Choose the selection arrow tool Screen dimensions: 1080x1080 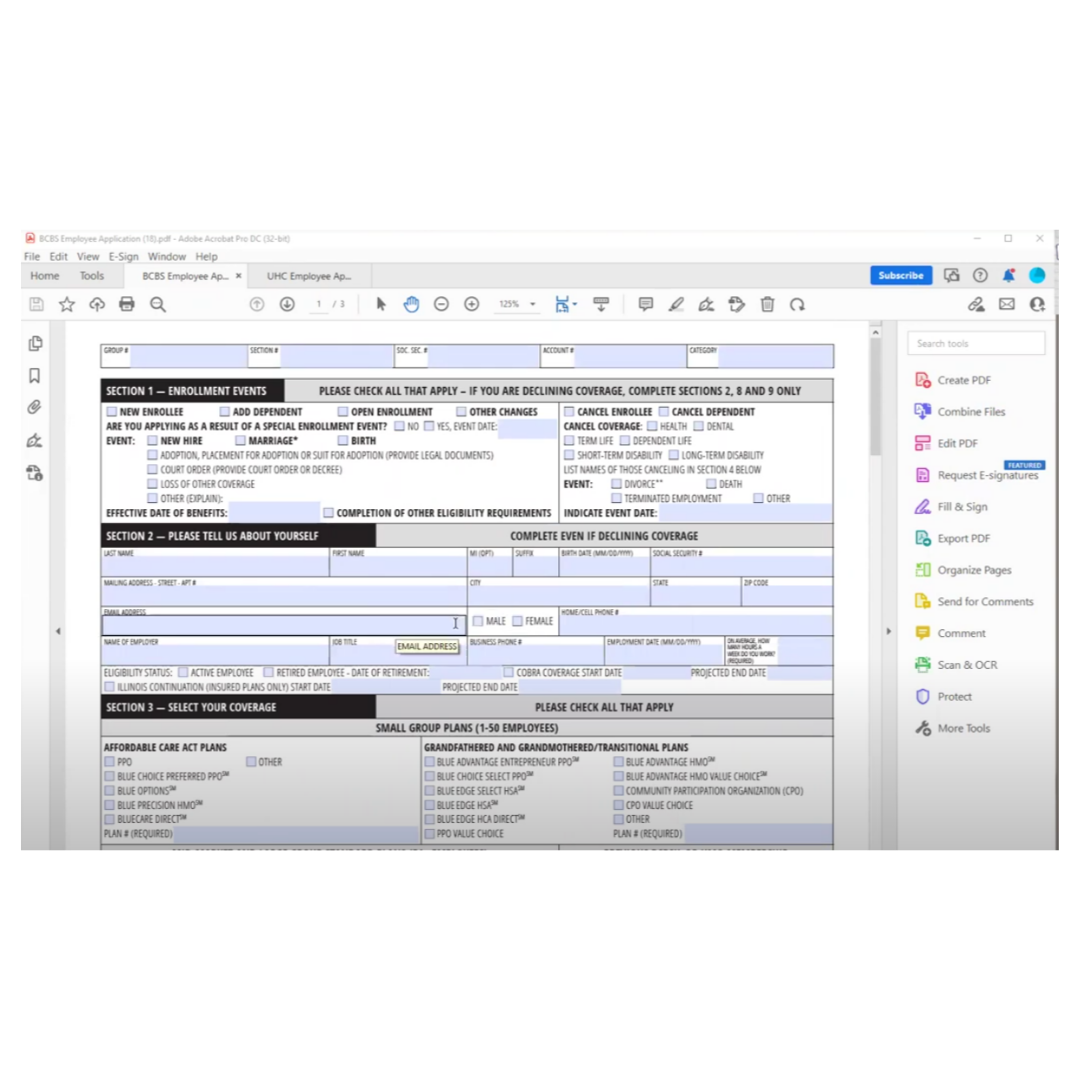[x=381, y=304]
